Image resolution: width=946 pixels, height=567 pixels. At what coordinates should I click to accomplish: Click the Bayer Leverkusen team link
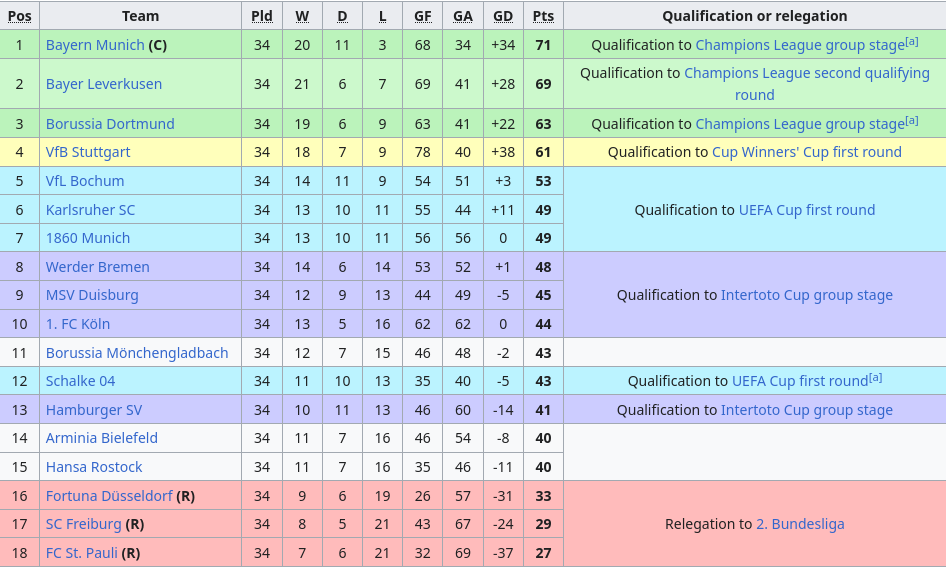point(104,84)
